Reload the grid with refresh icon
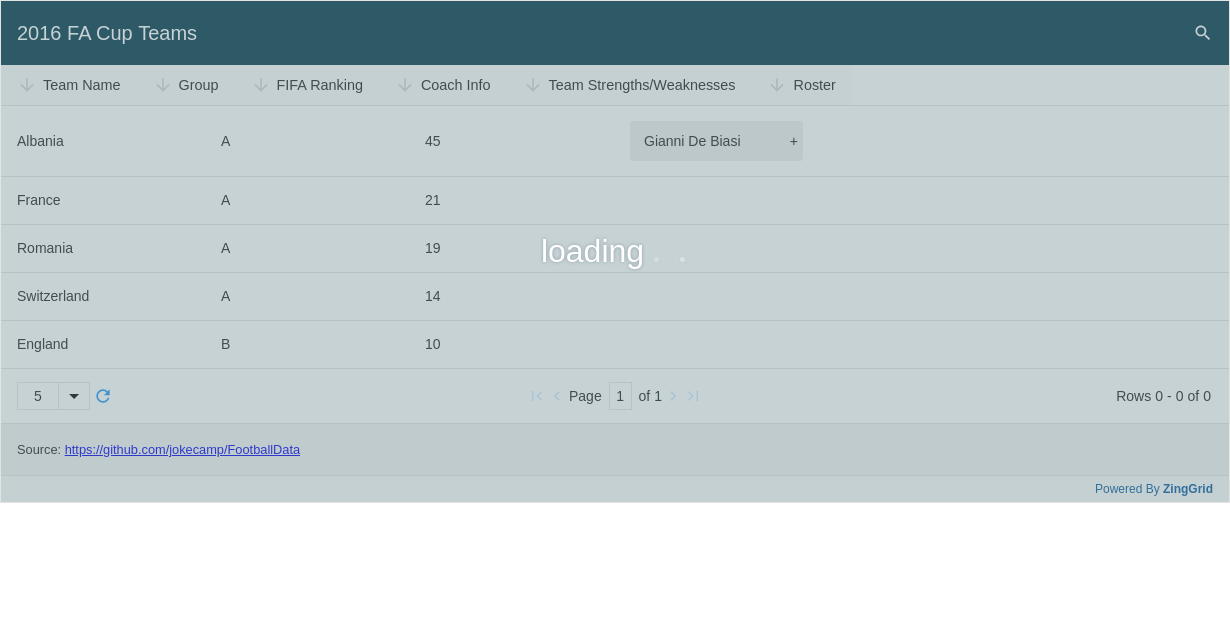The image size is (1230, 630). point(103,396)
